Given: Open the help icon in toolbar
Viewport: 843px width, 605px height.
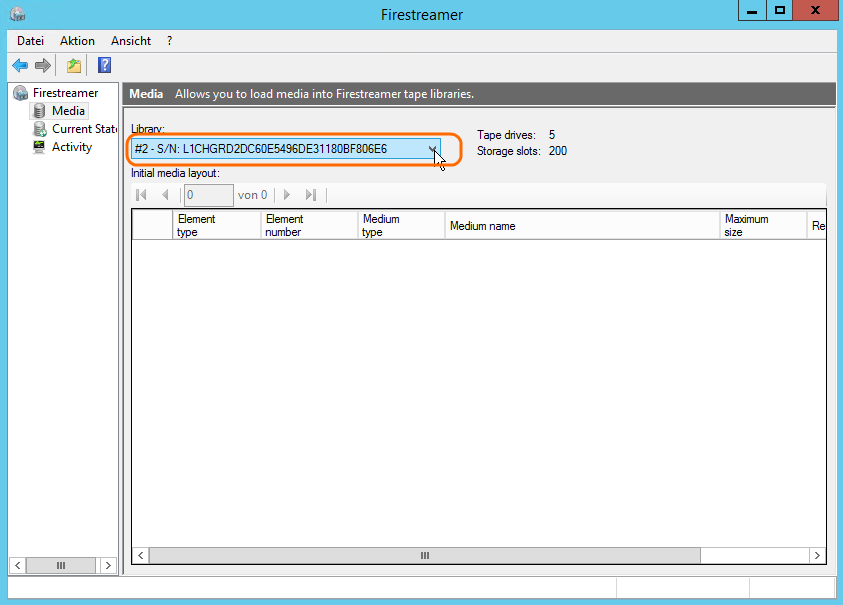Looking at the screenshot, I should (x=104, y=66).
